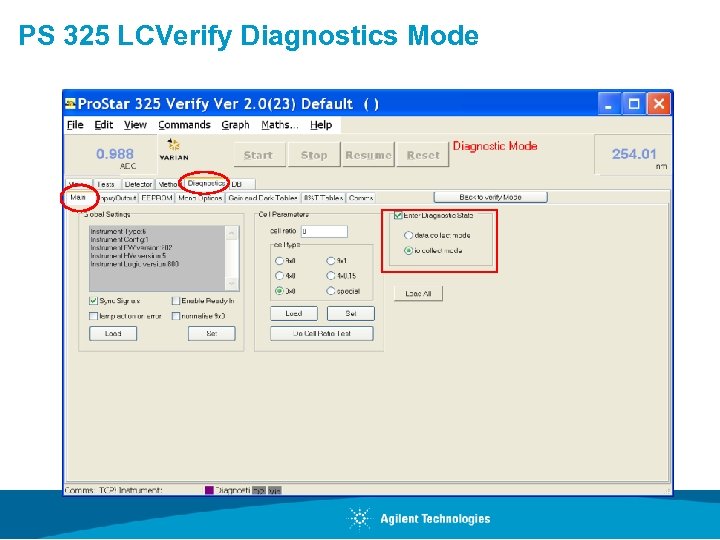Viewport: 720px width, 540px height.
Task: Click the cell ratio input field
Action: [324, 231]
